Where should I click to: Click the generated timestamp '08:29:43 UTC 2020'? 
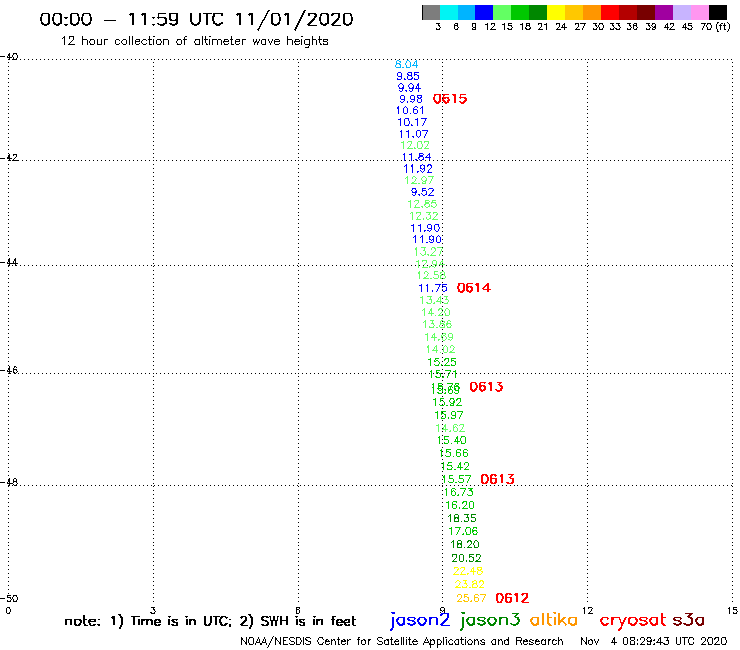pyautogui.click(x=674, y=642)
